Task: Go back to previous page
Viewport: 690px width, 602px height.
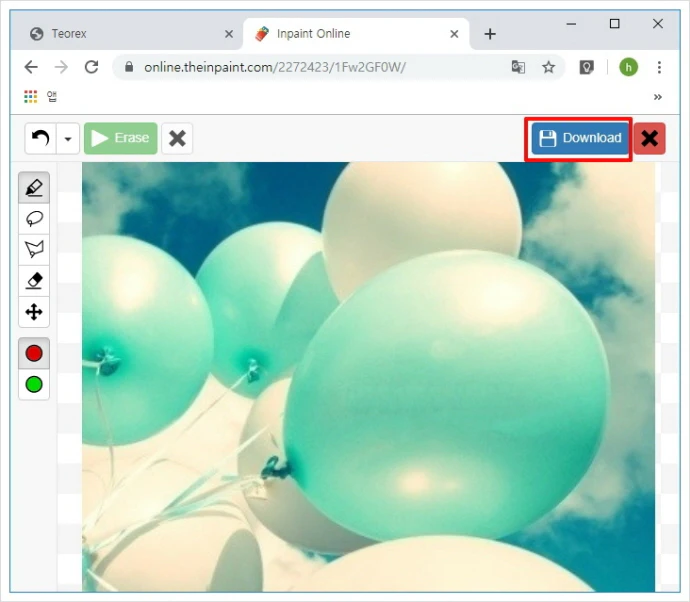Action: tap(31, 67)
